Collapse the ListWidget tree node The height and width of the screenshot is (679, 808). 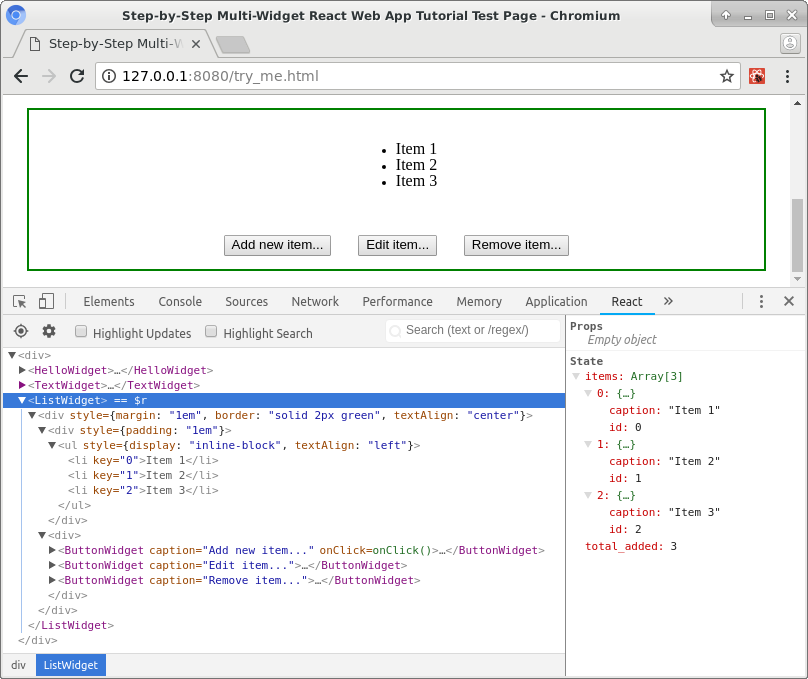pos(22,400)
